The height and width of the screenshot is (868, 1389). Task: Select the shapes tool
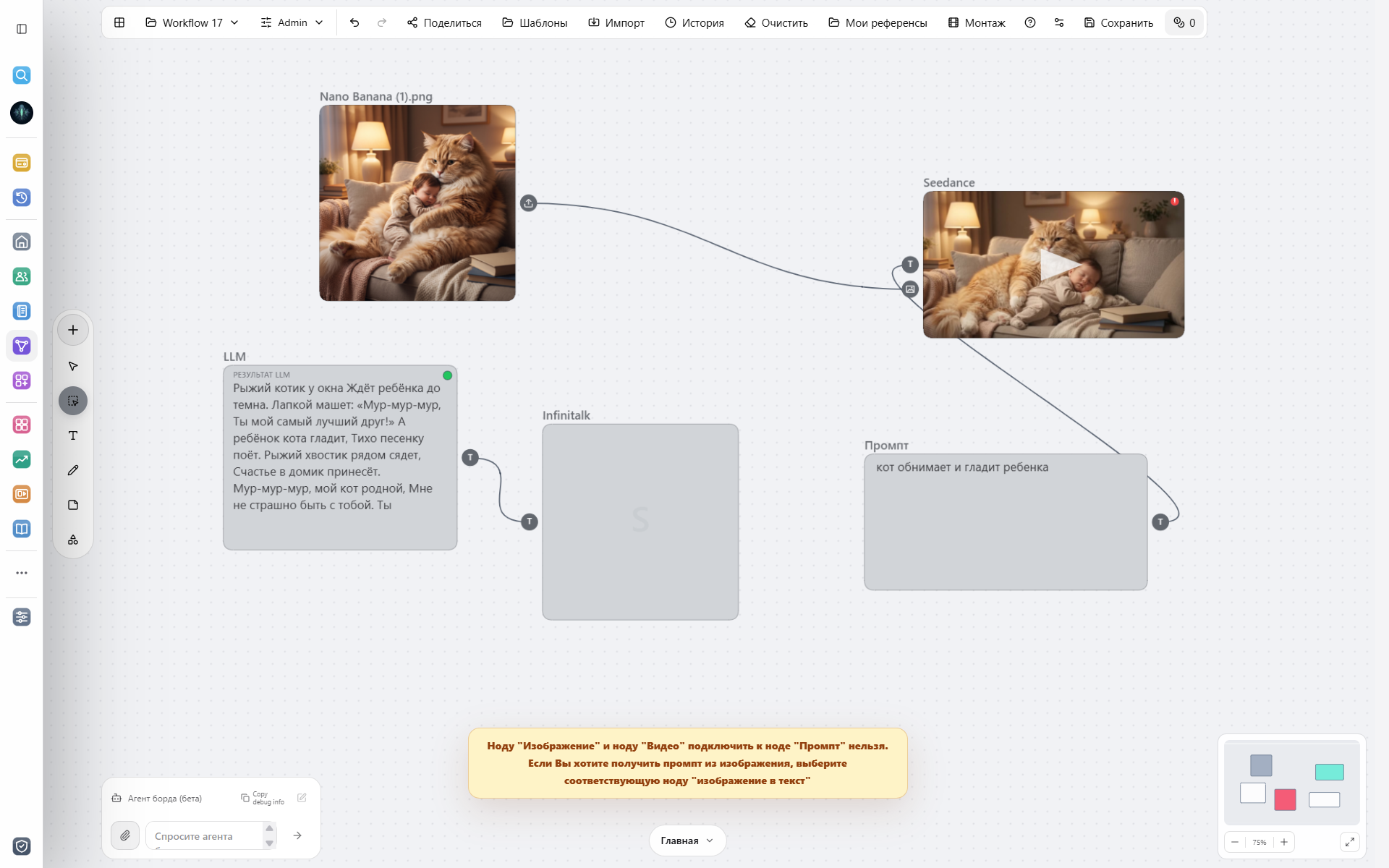(73, 540)
